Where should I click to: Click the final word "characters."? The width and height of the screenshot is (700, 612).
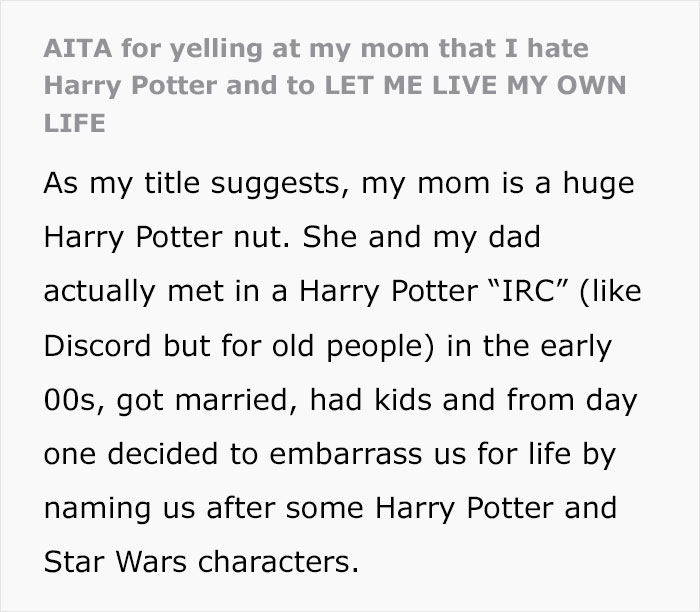click(x=276, y=561)
